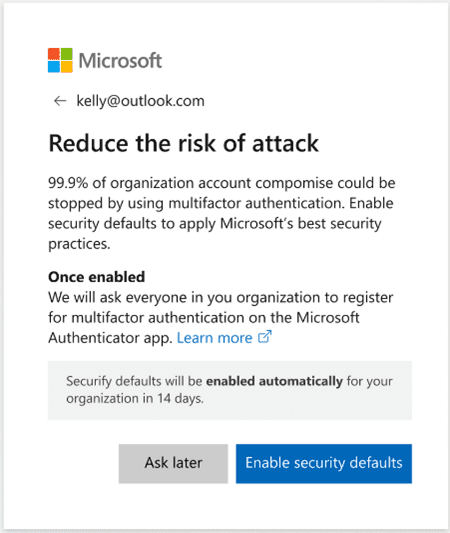Click the 99.9% account compromise paragraph

point(222,213)
